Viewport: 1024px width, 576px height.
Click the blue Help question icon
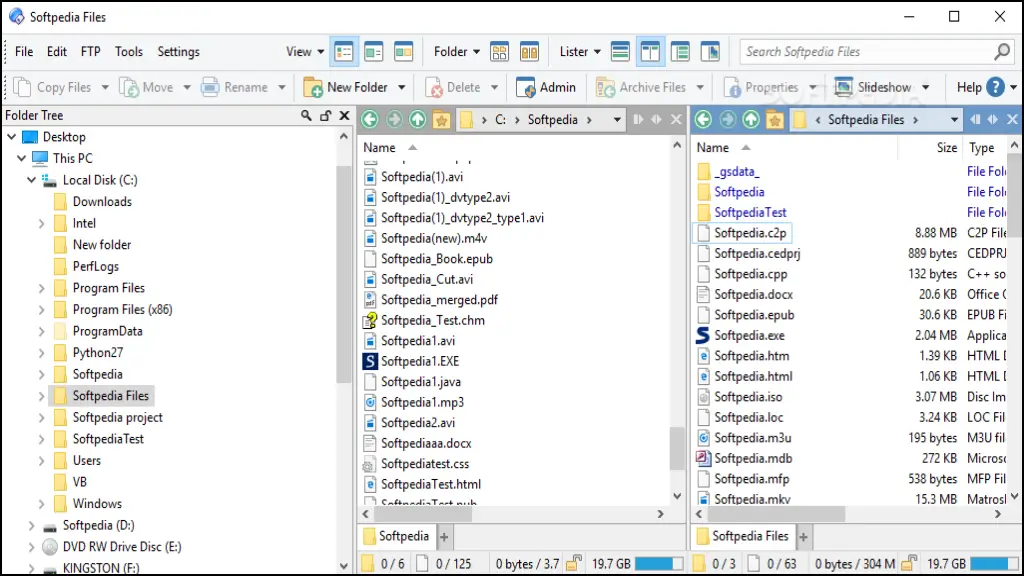[x=995, y=87]
